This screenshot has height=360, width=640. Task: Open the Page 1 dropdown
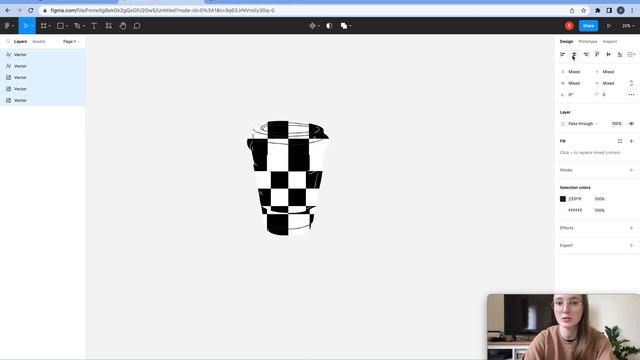point(71,41)
